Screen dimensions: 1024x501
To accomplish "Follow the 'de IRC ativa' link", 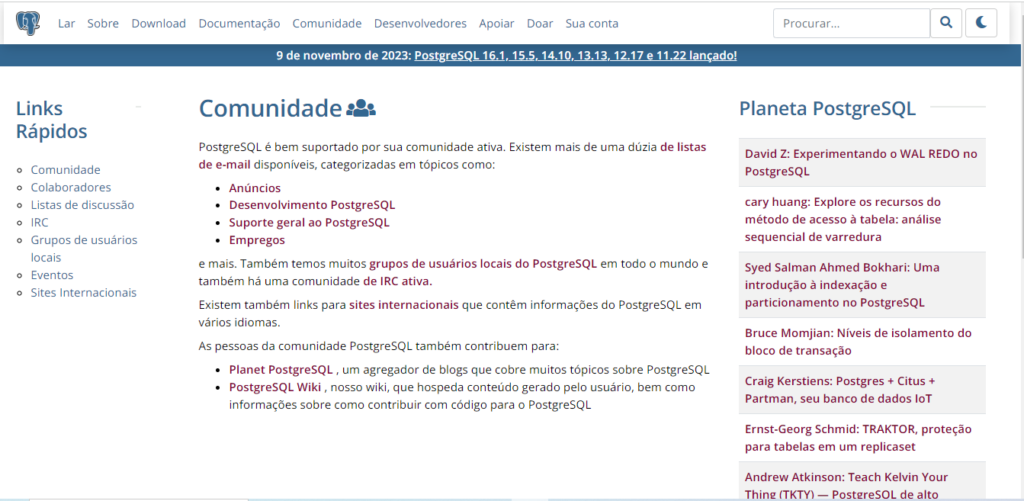I will tap(398, 282).
